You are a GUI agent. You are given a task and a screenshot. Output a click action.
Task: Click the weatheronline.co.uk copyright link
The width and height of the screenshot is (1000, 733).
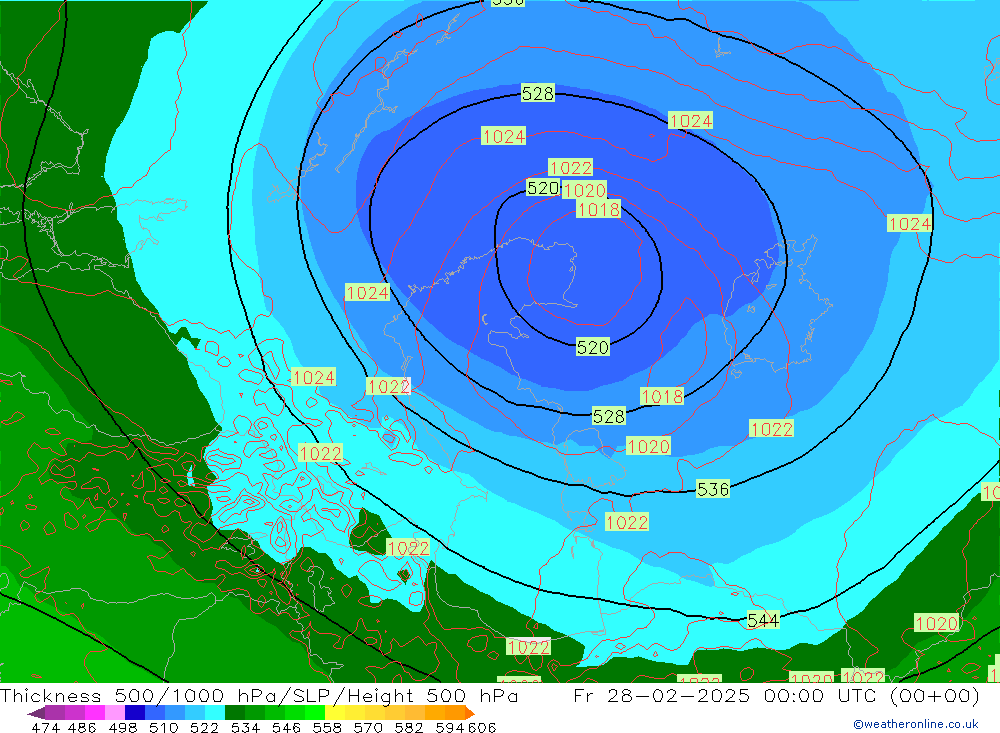click(915, 724)
